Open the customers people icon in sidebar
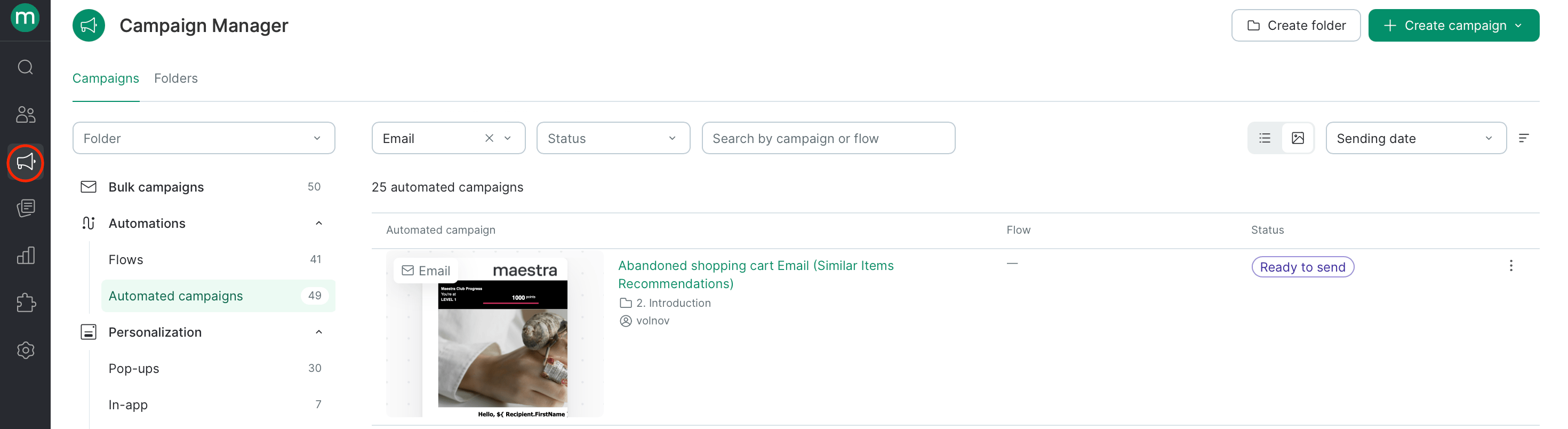This screenshot has height=429, width=1568. 25,115
